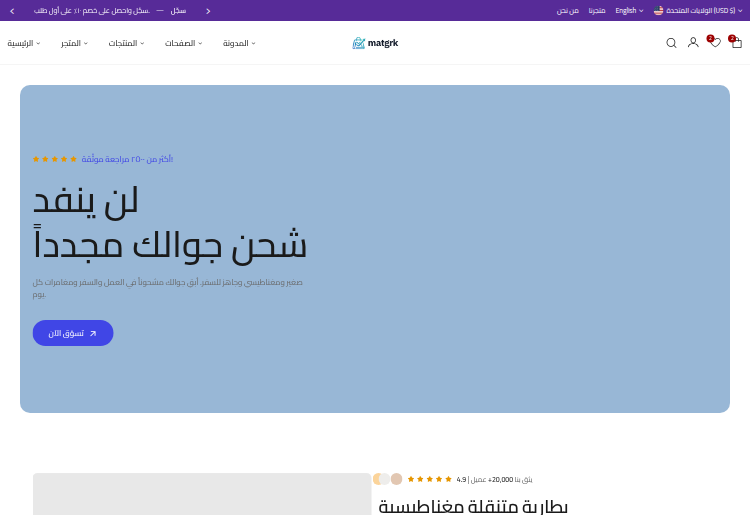This screenshot has height=515, width=750.
Task: Open the search magnifier icon
Action: 671,43
